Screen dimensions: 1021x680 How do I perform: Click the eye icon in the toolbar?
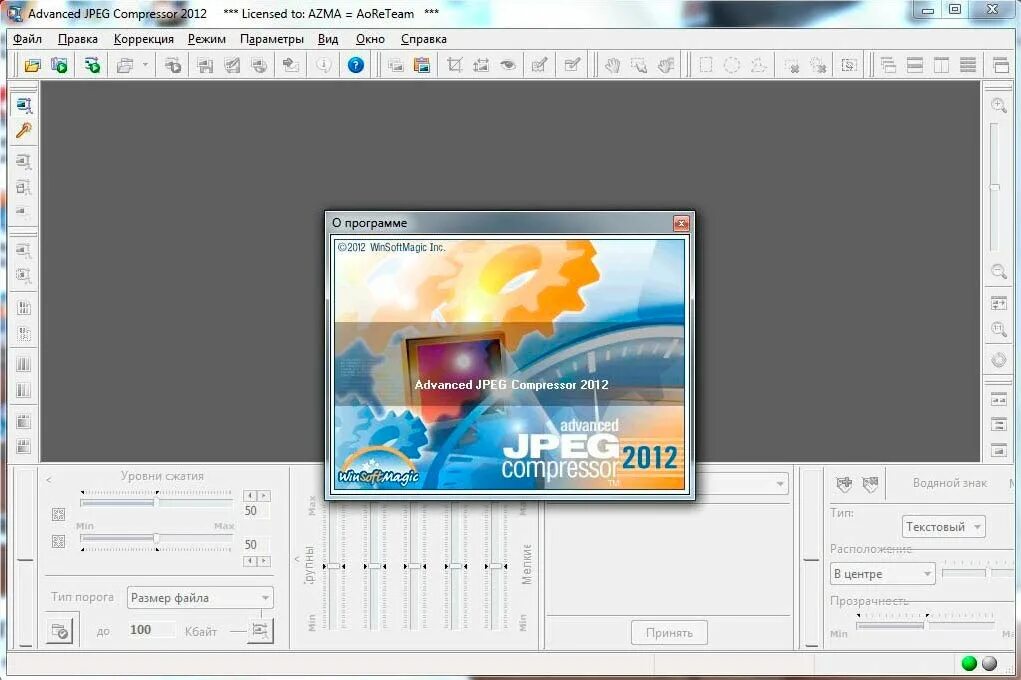coord(508,65)
